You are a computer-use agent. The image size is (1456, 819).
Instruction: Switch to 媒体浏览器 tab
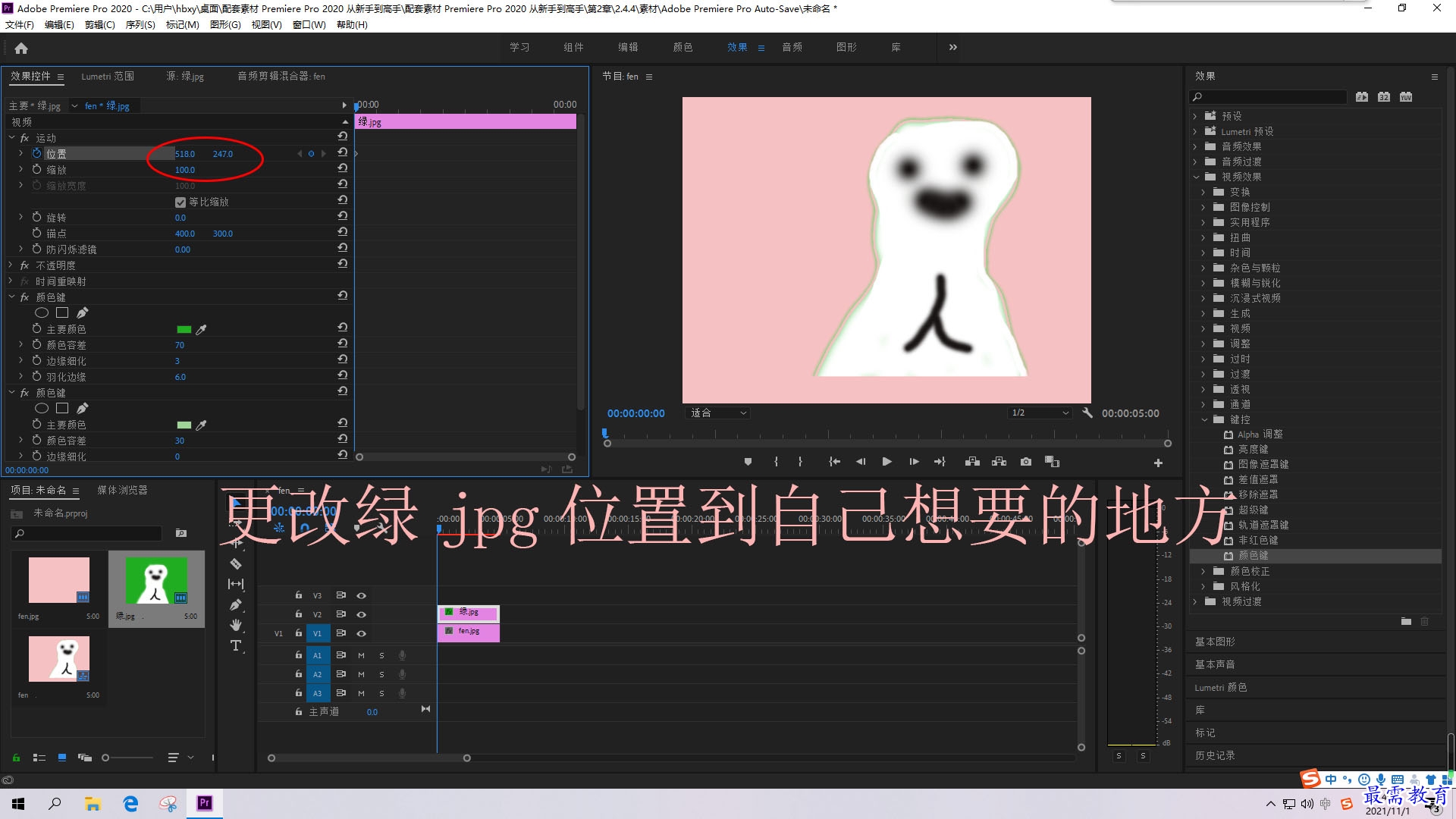click(x=122, y=490)
